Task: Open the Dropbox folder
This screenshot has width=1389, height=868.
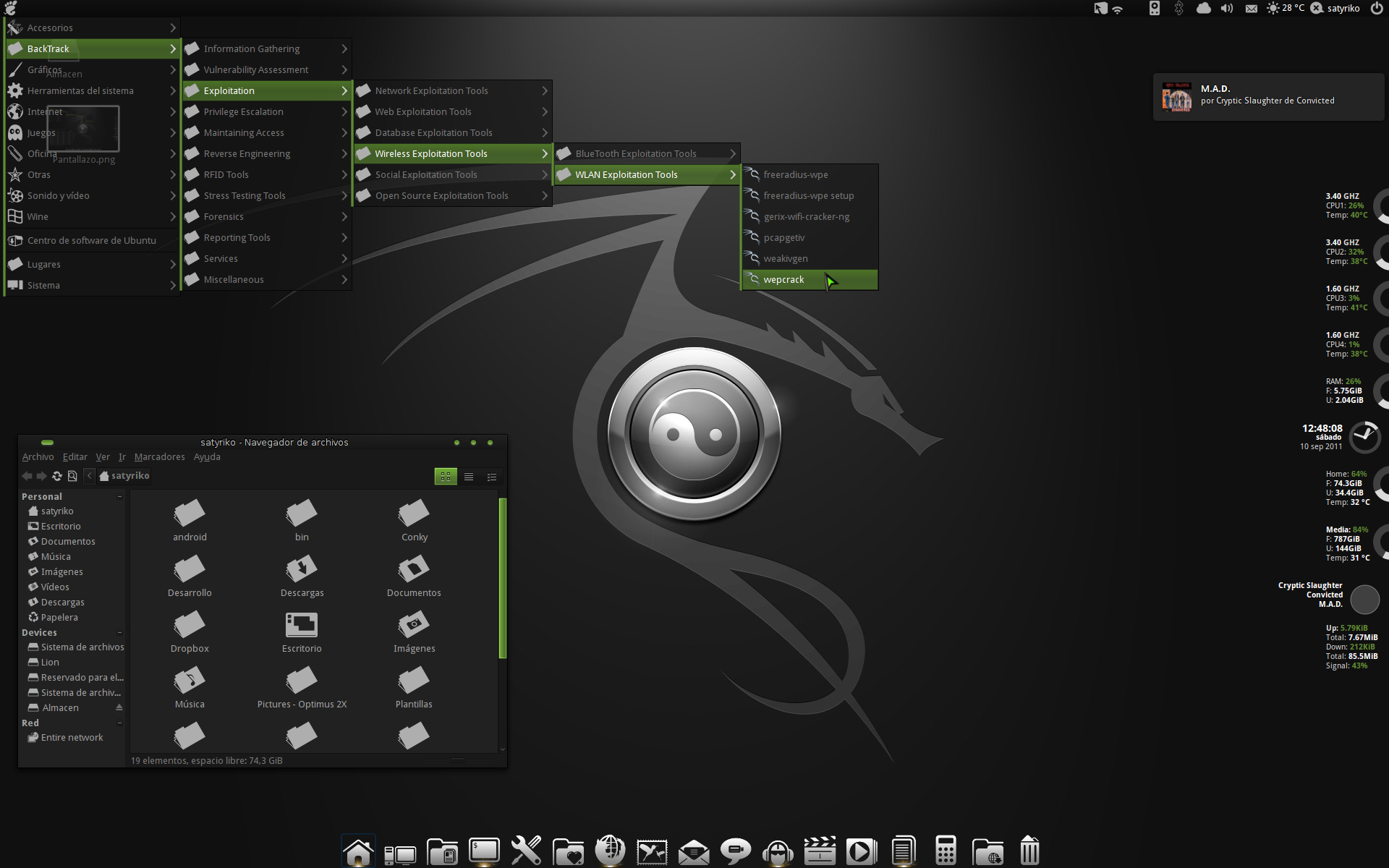Action: (190, 631)
